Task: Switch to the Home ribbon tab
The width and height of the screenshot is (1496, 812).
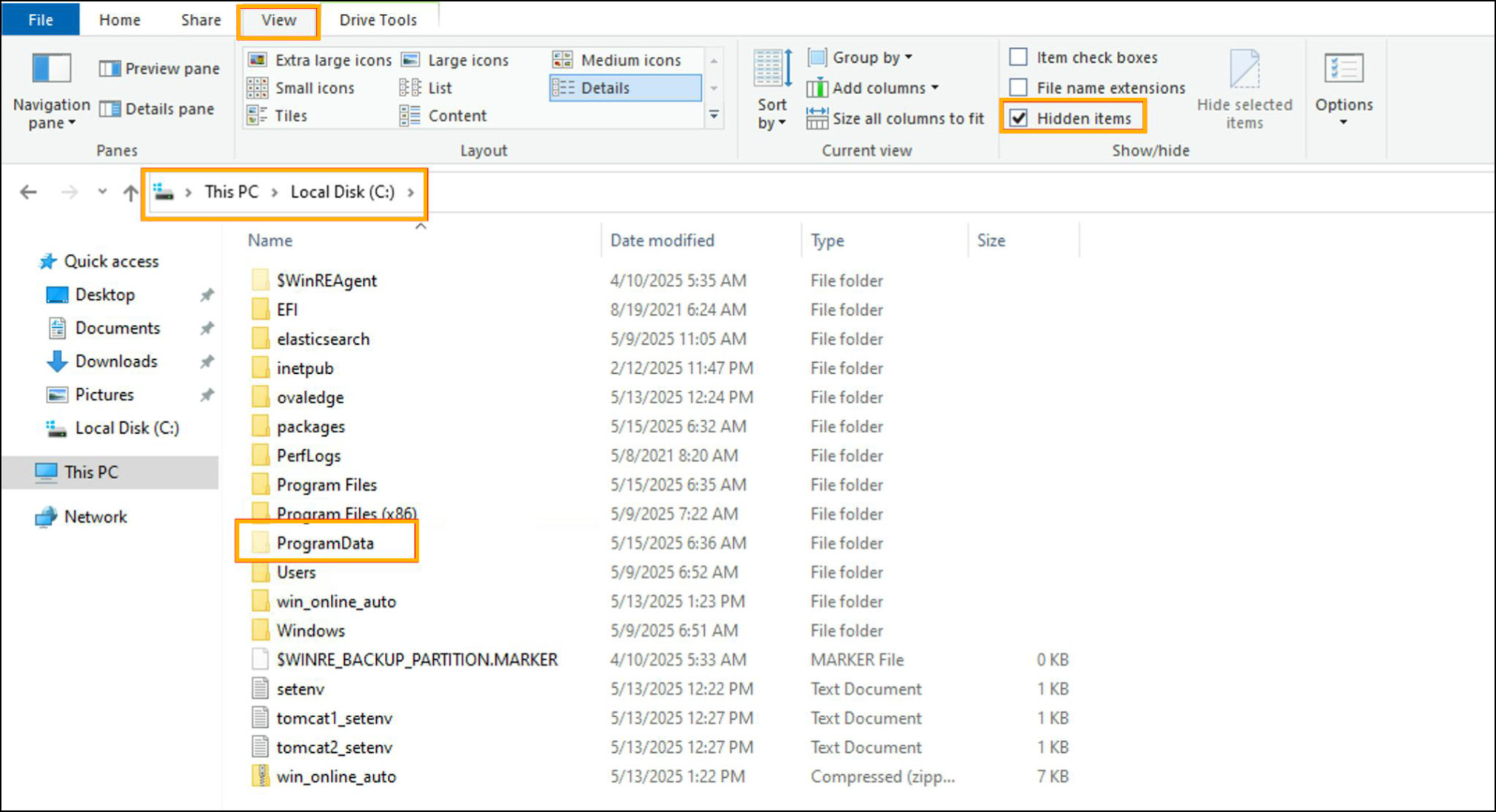Action: click(120, 20)
